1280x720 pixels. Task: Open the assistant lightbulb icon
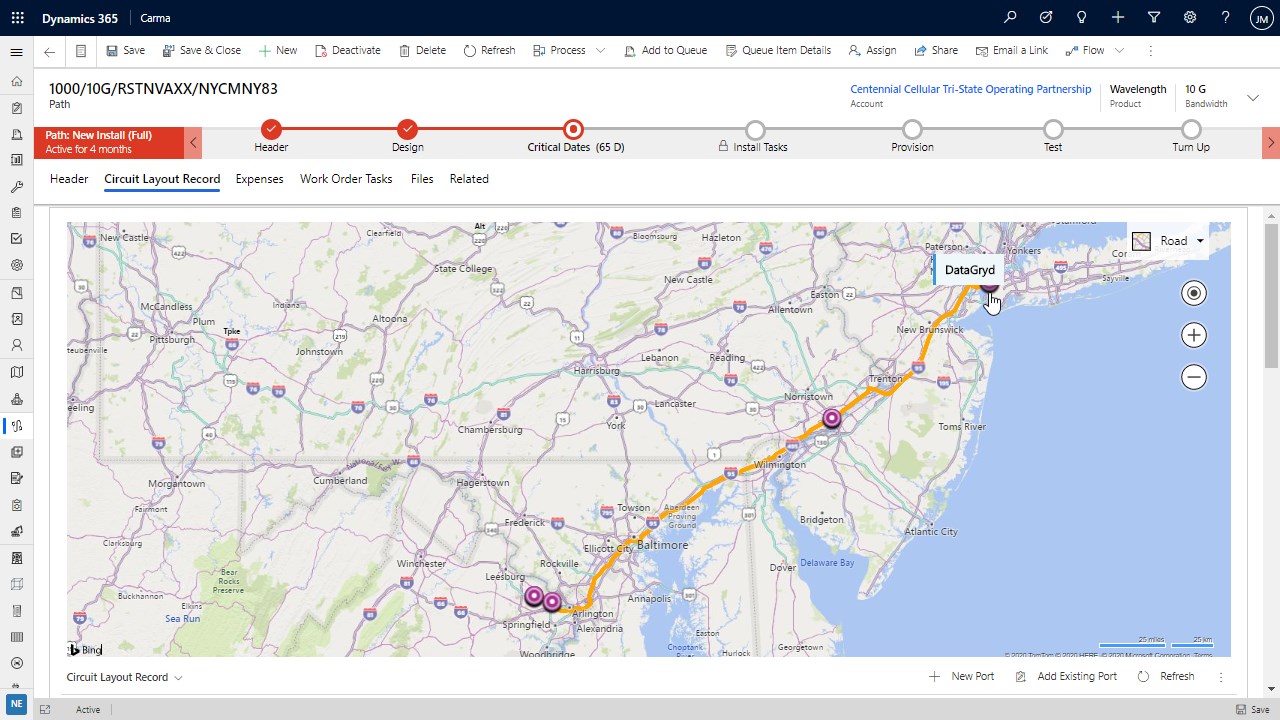pos(1082,18)
